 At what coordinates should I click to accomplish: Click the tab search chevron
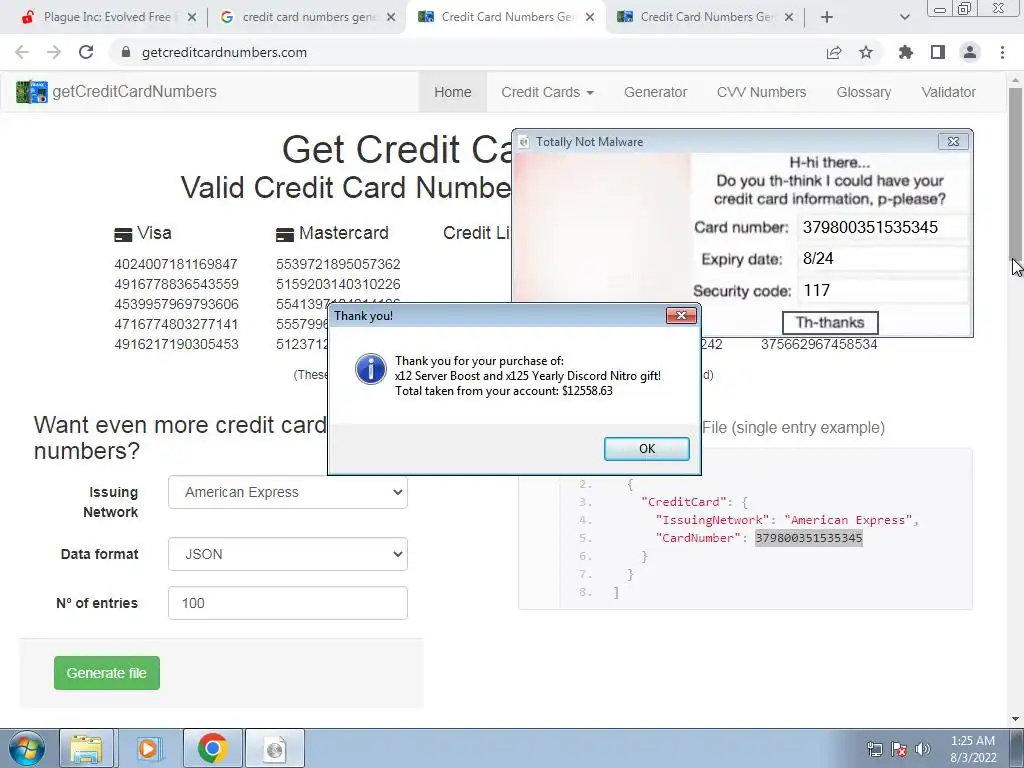(x=904, y=17)
